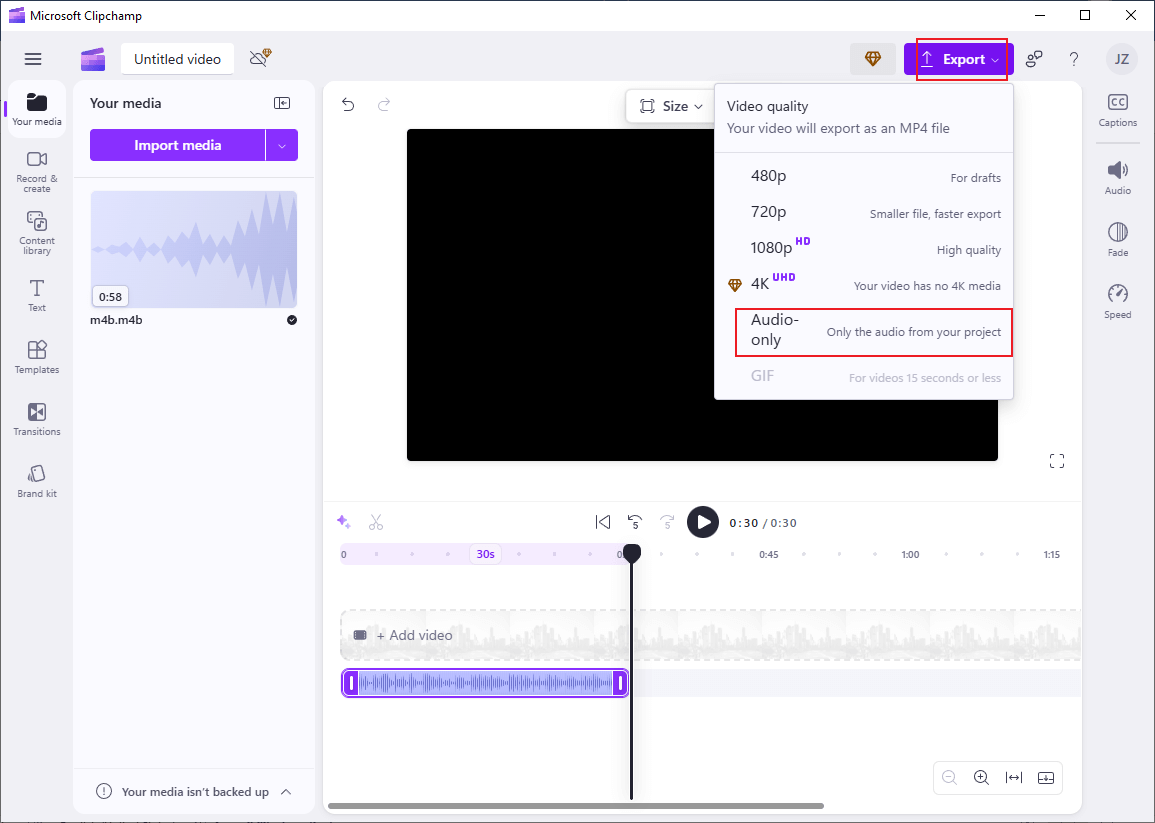Open the Text tab
1155x823 pixels.
(37, 295)
